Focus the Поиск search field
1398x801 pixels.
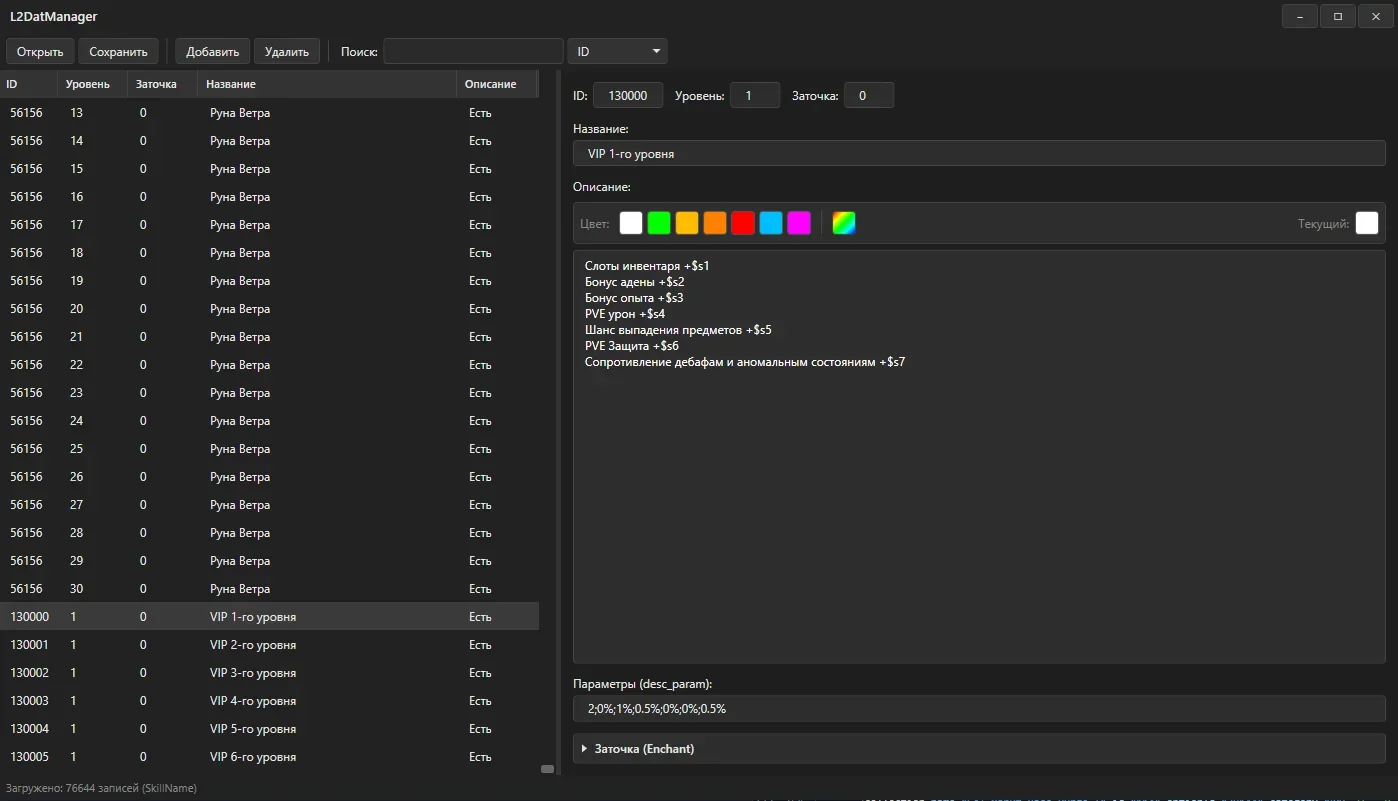click(473, 51)
